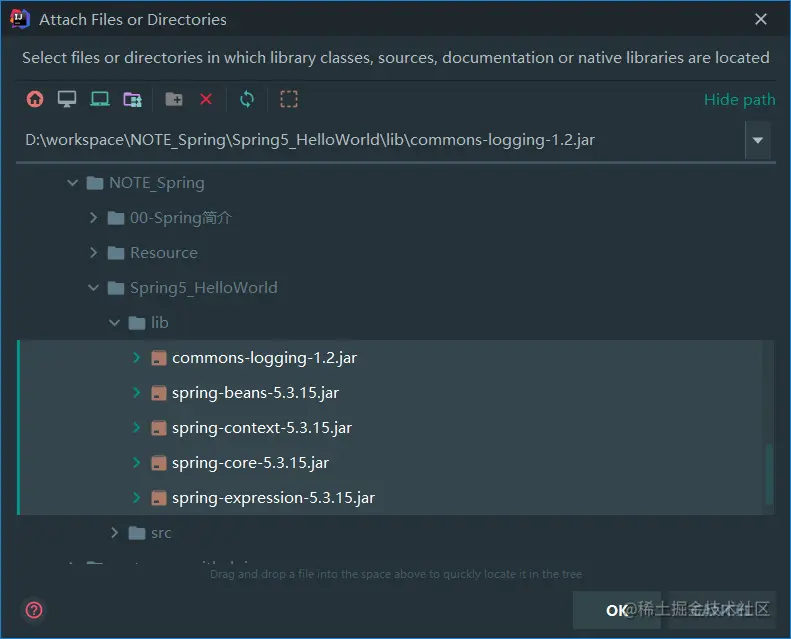This screenshot has height=639, width=791.
Task: Select spring-context-5.3.15.jar file
Action: pos(396,428)
